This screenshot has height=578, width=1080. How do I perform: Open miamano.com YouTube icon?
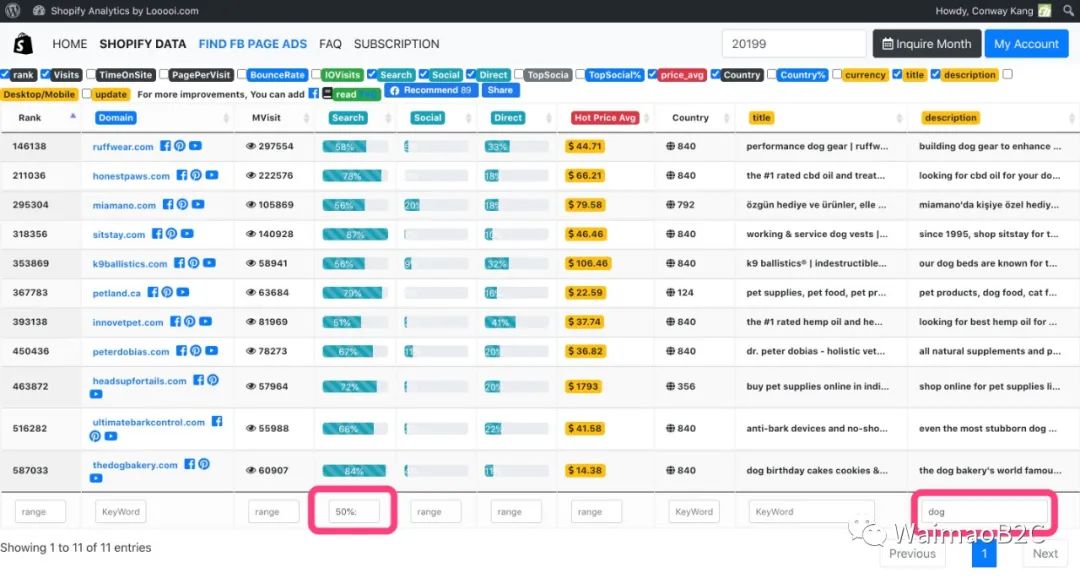[x=198, y=205]
